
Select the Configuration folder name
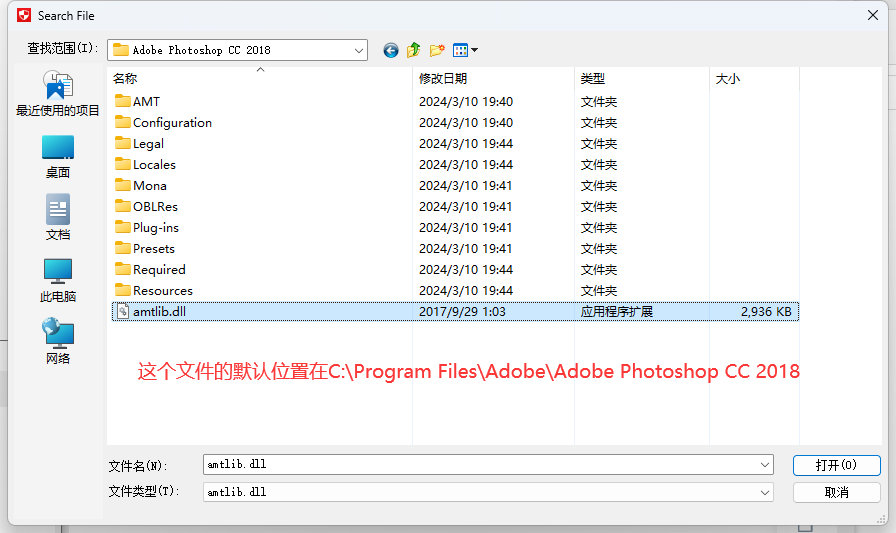172,123
